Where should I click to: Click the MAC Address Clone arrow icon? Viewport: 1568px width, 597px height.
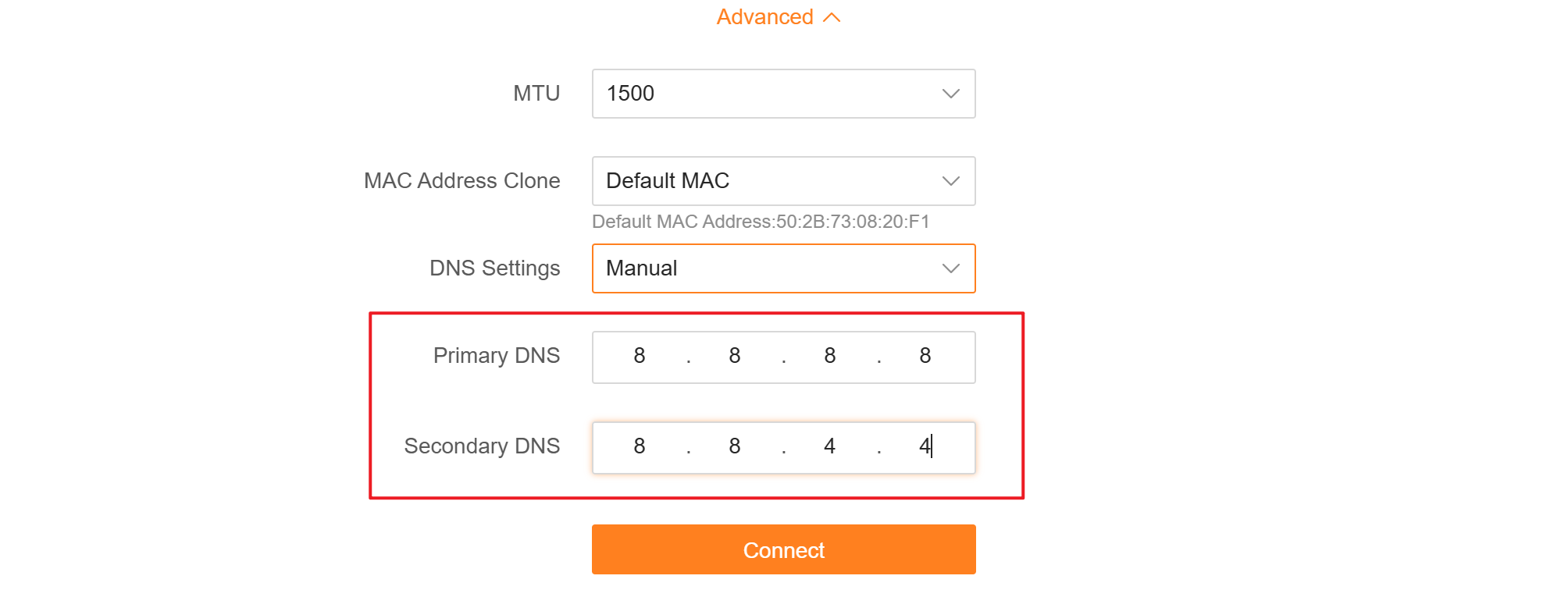pos(950,181)
